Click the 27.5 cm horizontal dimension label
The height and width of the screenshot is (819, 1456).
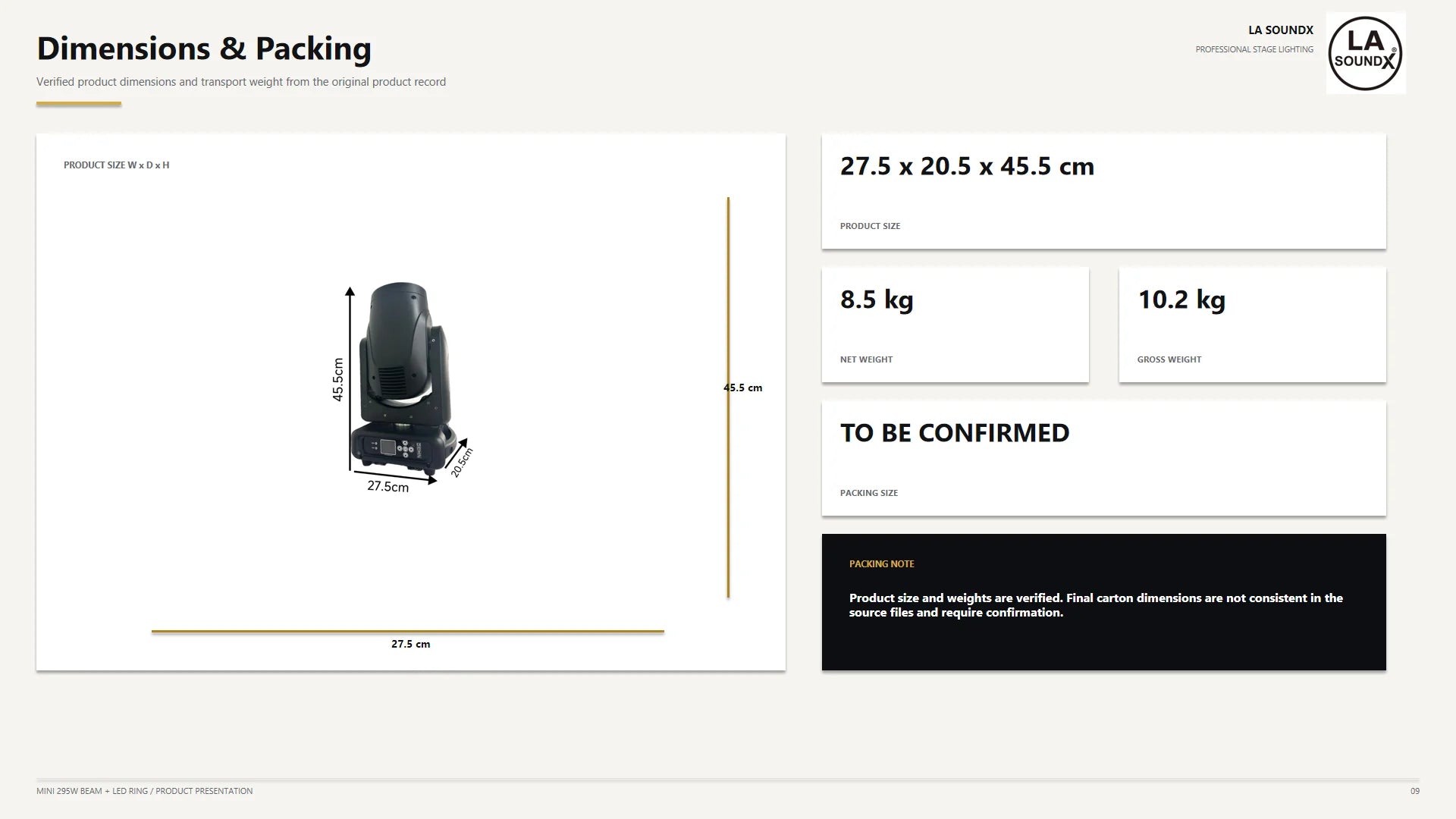tap(410, 645)
